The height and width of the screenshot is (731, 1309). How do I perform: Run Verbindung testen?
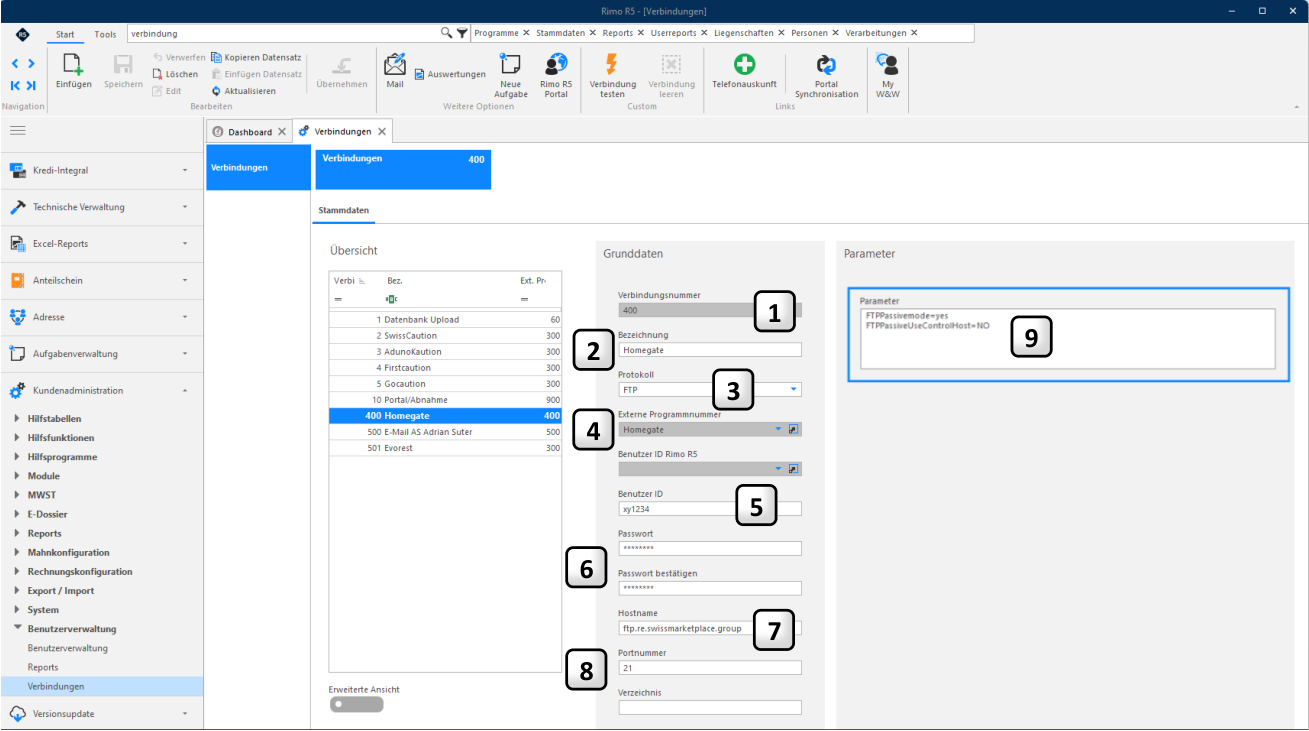pos(612,75)
